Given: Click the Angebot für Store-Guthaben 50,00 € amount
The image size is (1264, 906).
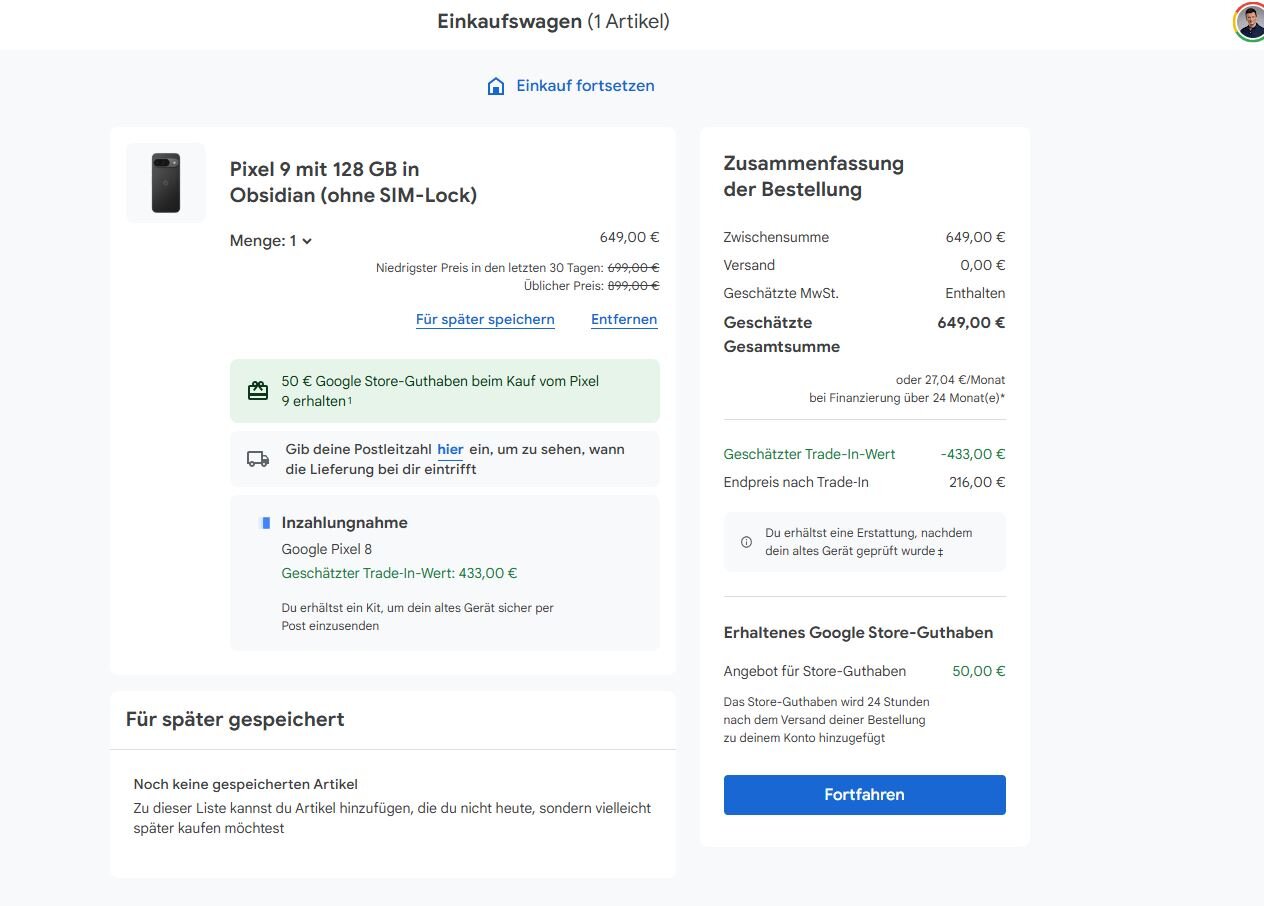Looking at the screenshot, I should 978,671.
